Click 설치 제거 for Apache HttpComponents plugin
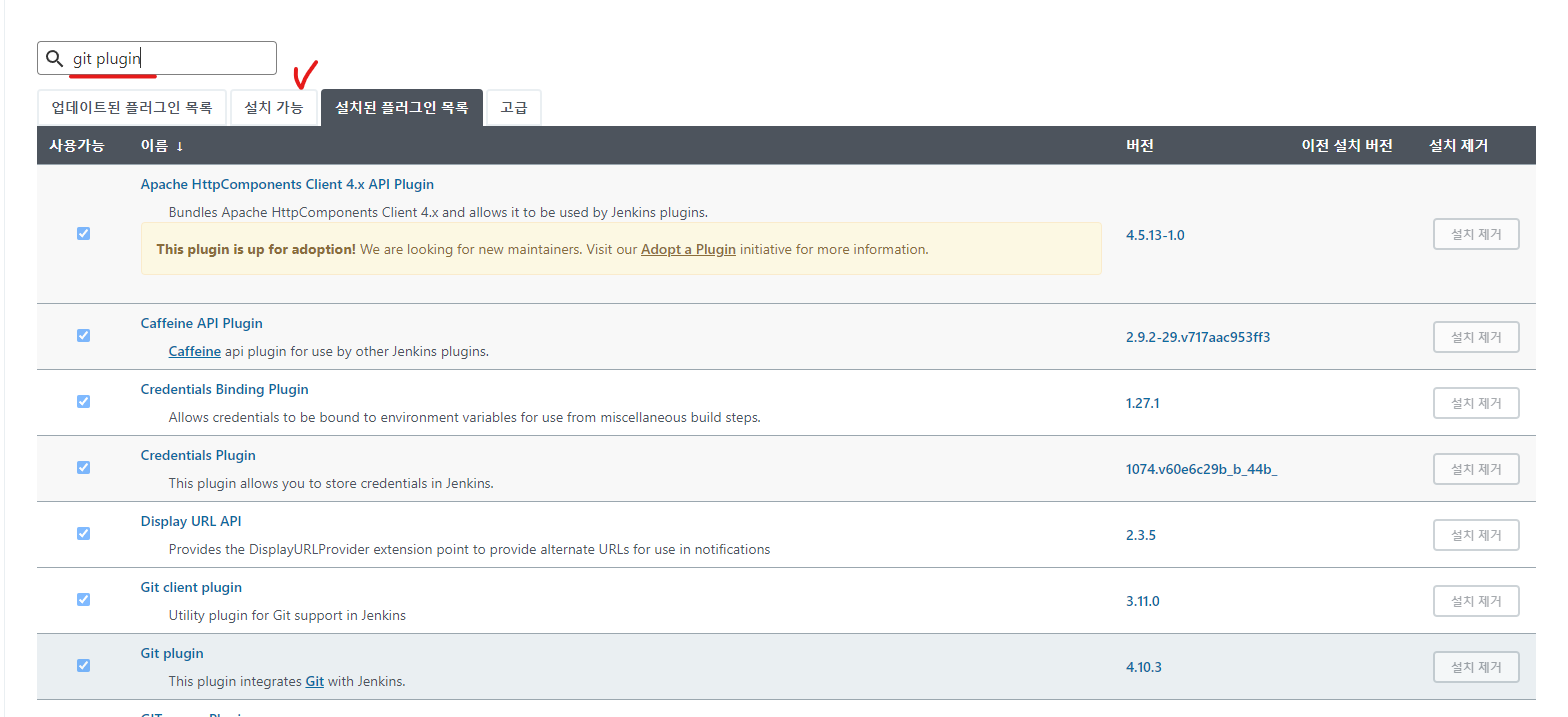 [x=1476, y=235]
